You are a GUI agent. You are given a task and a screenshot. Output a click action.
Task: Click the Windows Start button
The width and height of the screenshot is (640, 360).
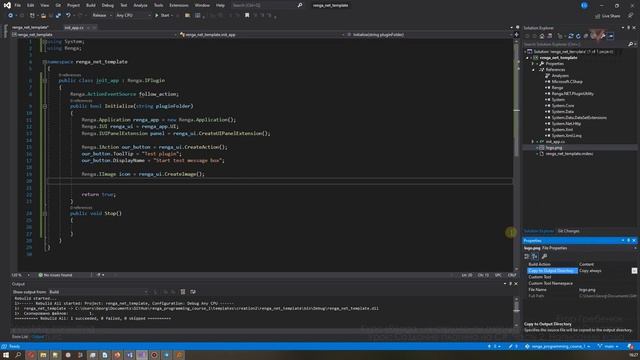(x=6, y=355)
